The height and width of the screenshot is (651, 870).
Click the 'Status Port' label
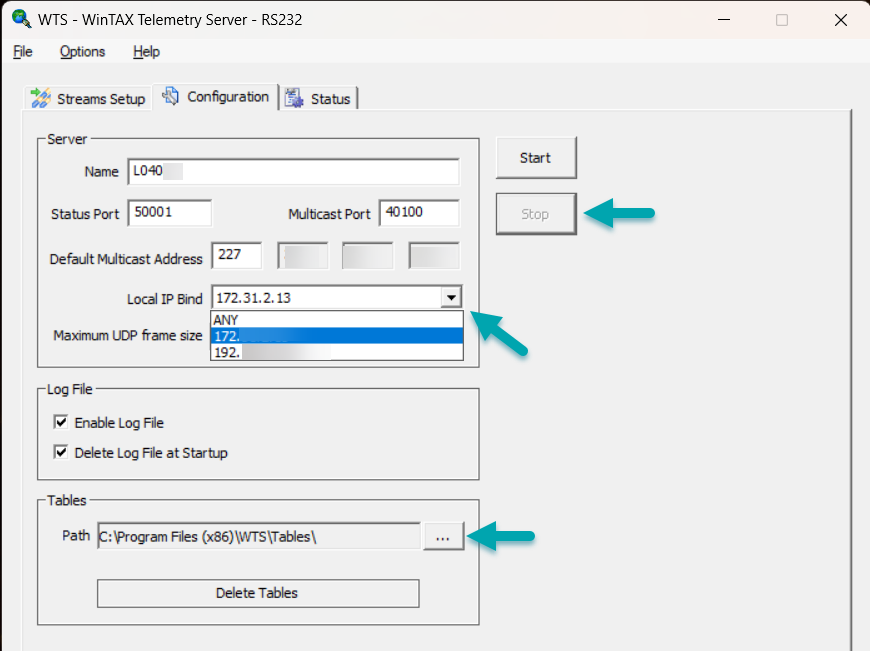(85, 214)
